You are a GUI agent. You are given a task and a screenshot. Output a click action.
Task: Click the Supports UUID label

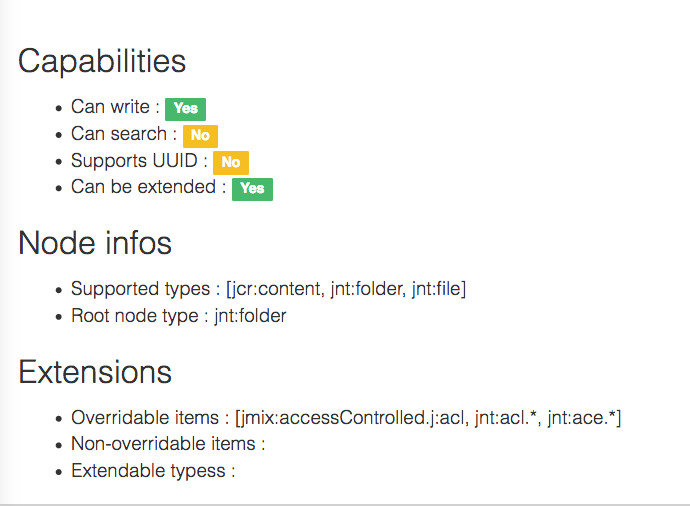point(134,161)
